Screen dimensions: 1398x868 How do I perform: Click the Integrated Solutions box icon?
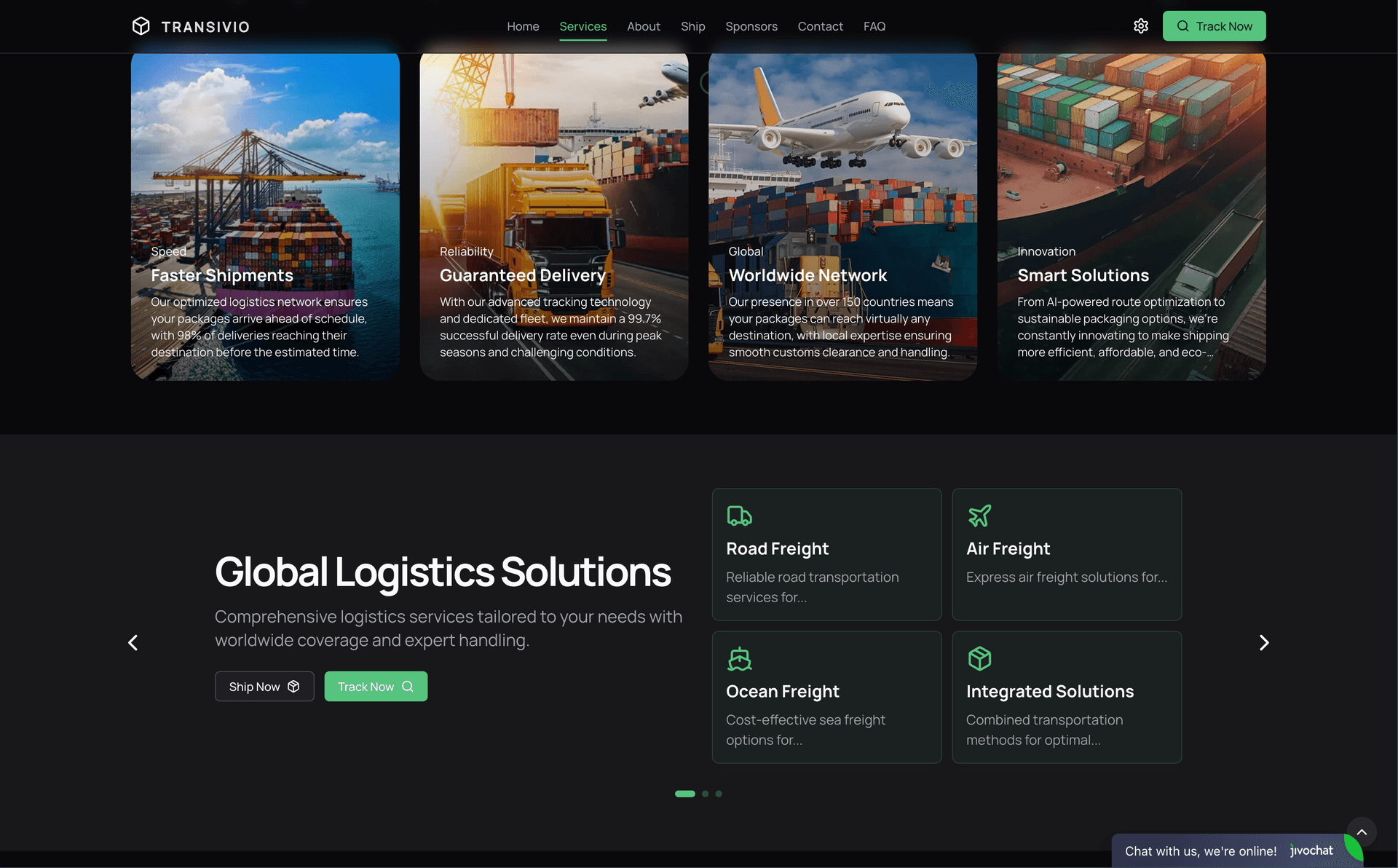pyautogui.click(x=979, y=658)
